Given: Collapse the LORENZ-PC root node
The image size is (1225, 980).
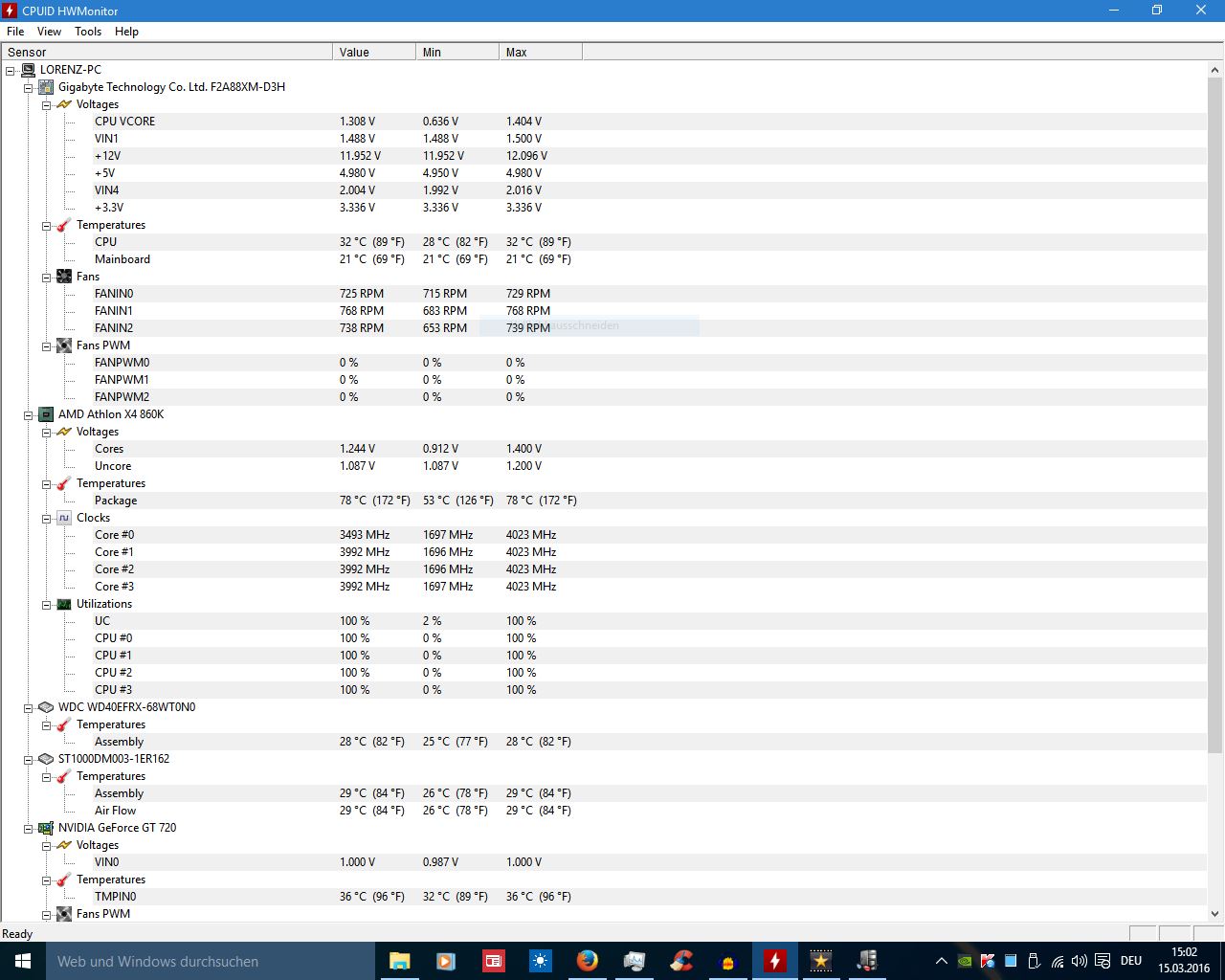Looking at the screenshot, I should click(x=11, y=70).
